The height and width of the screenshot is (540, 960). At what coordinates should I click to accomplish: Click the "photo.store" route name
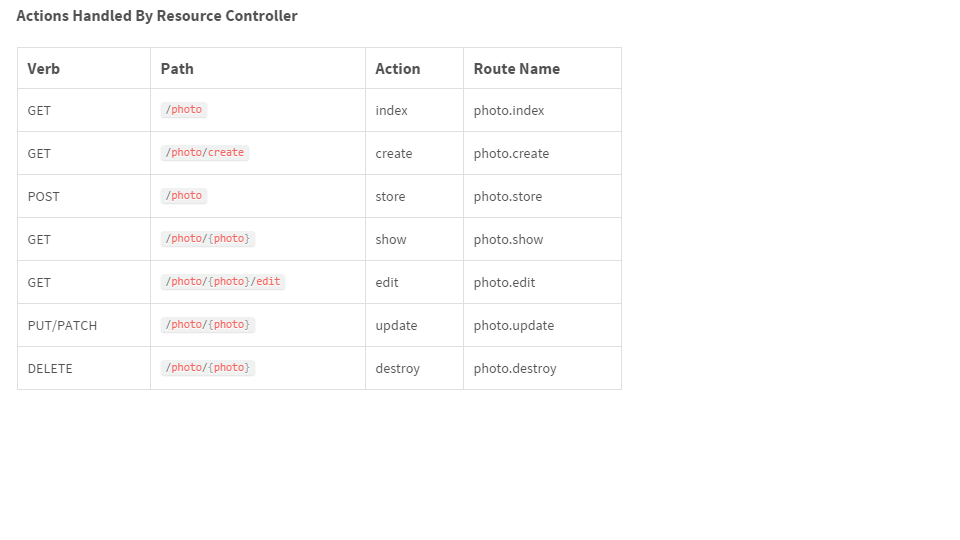coord(508,197)
